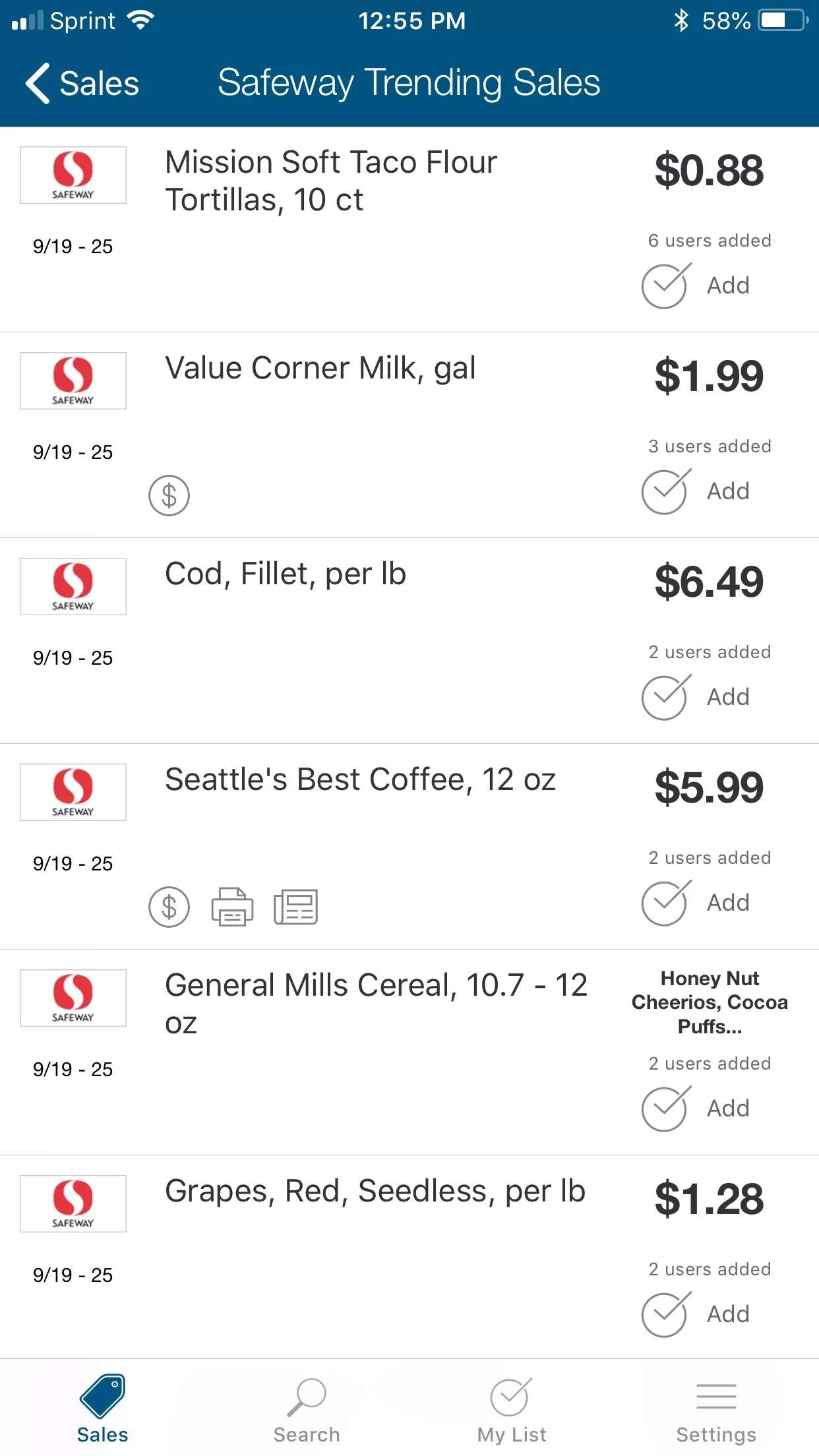This screenshot has width=819, height=1456.
Task: Tap the printer icon under Seattle's Best Coffee
Action: click(232, 907)
